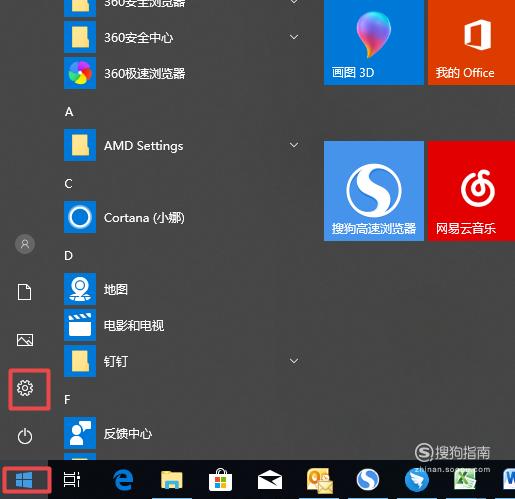Open Outlook from the taskbar
This screenshot has width=515, height=499.
[320, 480]
